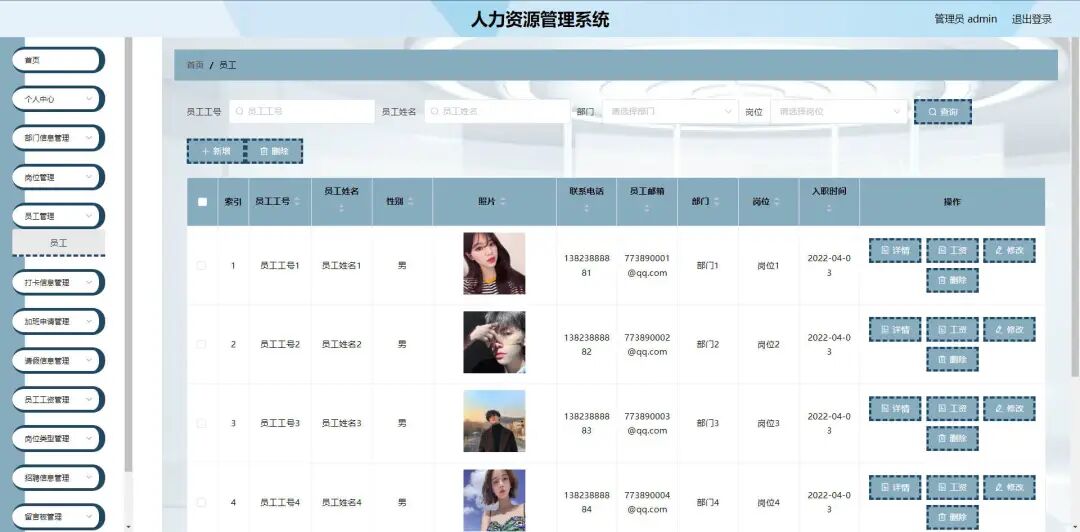The width and height of the screenshot is (1080, 532).
Task: Open the 首页 sidebar menu item
Action: [x=58, y=60]
